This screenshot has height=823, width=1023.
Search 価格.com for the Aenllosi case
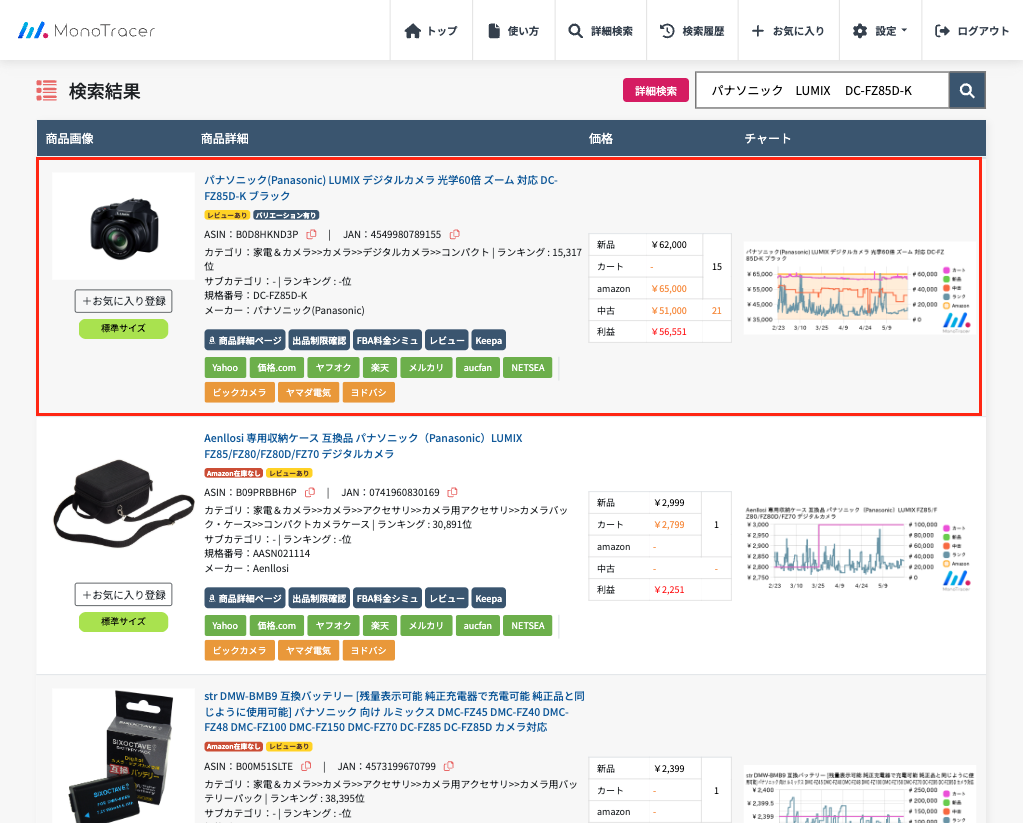pyautogui.click(x=277, y=625)
